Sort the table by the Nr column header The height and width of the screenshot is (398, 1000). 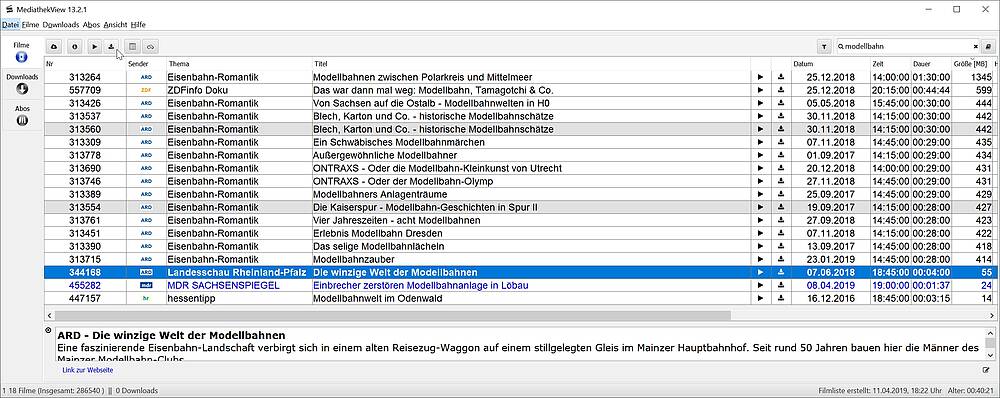click(x=85, y=64)
